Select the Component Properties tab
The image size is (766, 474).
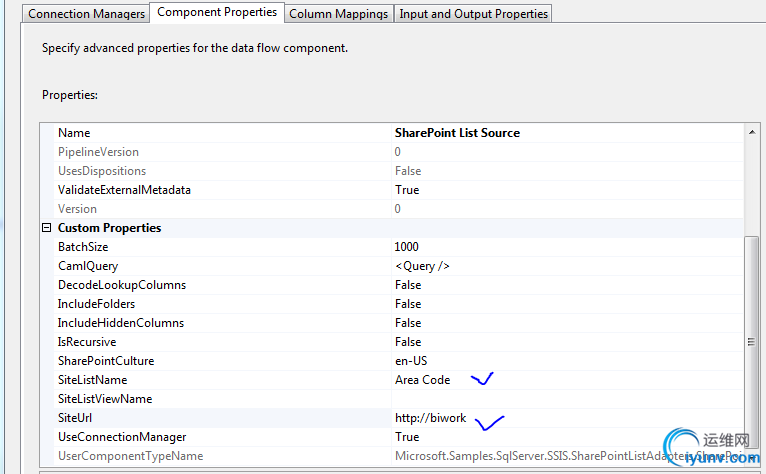217,12
